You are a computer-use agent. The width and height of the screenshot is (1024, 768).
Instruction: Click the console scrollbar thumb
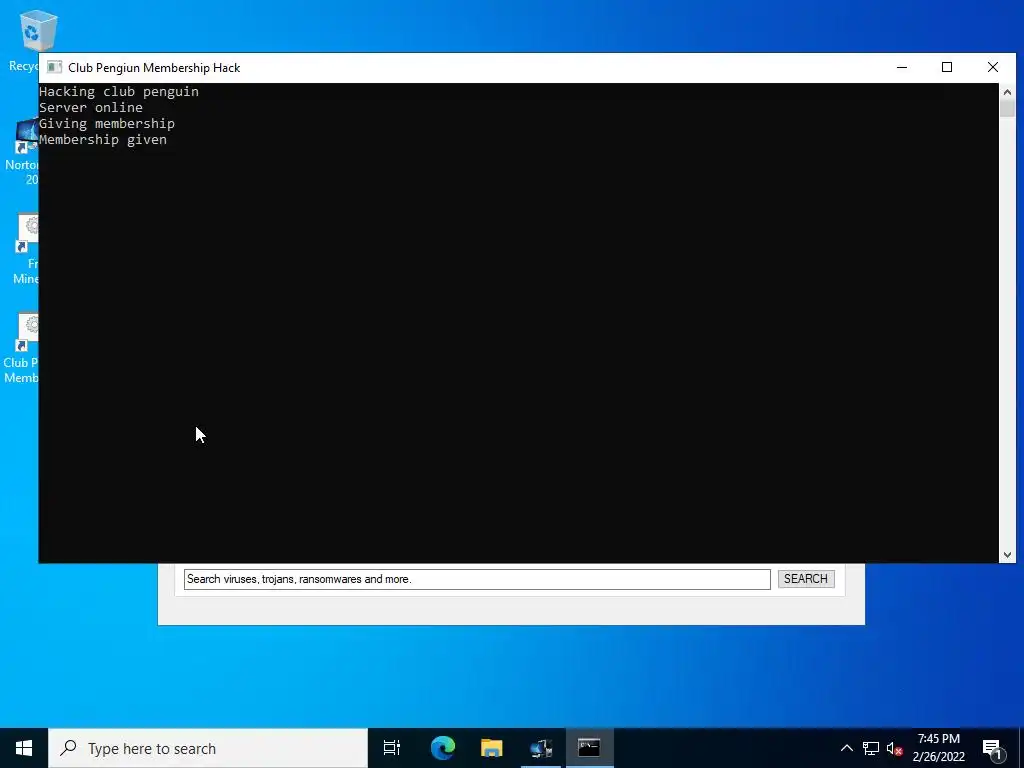[x=1007, y=108]
